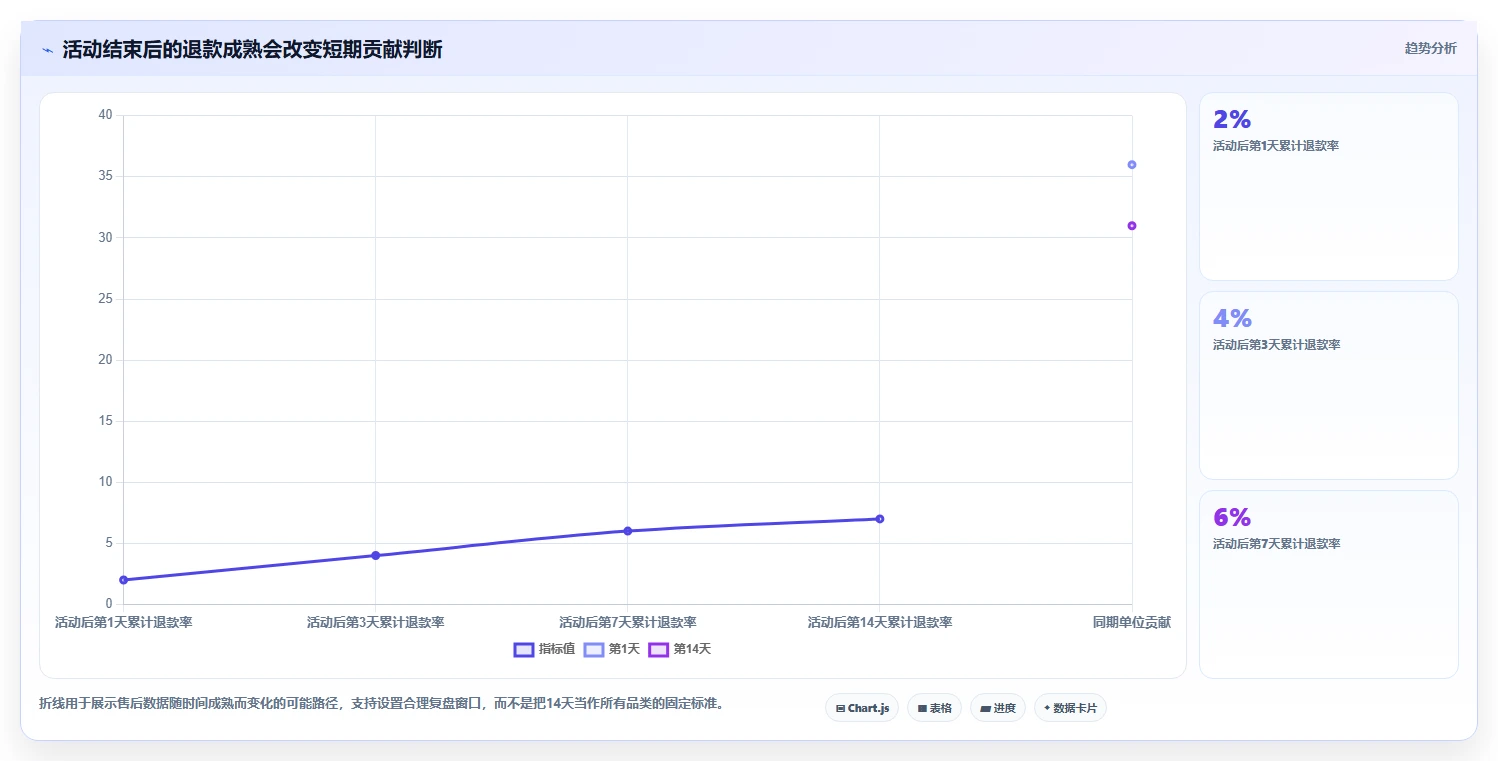Click the 第14天 legend color box
This screenshot has height=761, width=1498.
tap(658, 650)
